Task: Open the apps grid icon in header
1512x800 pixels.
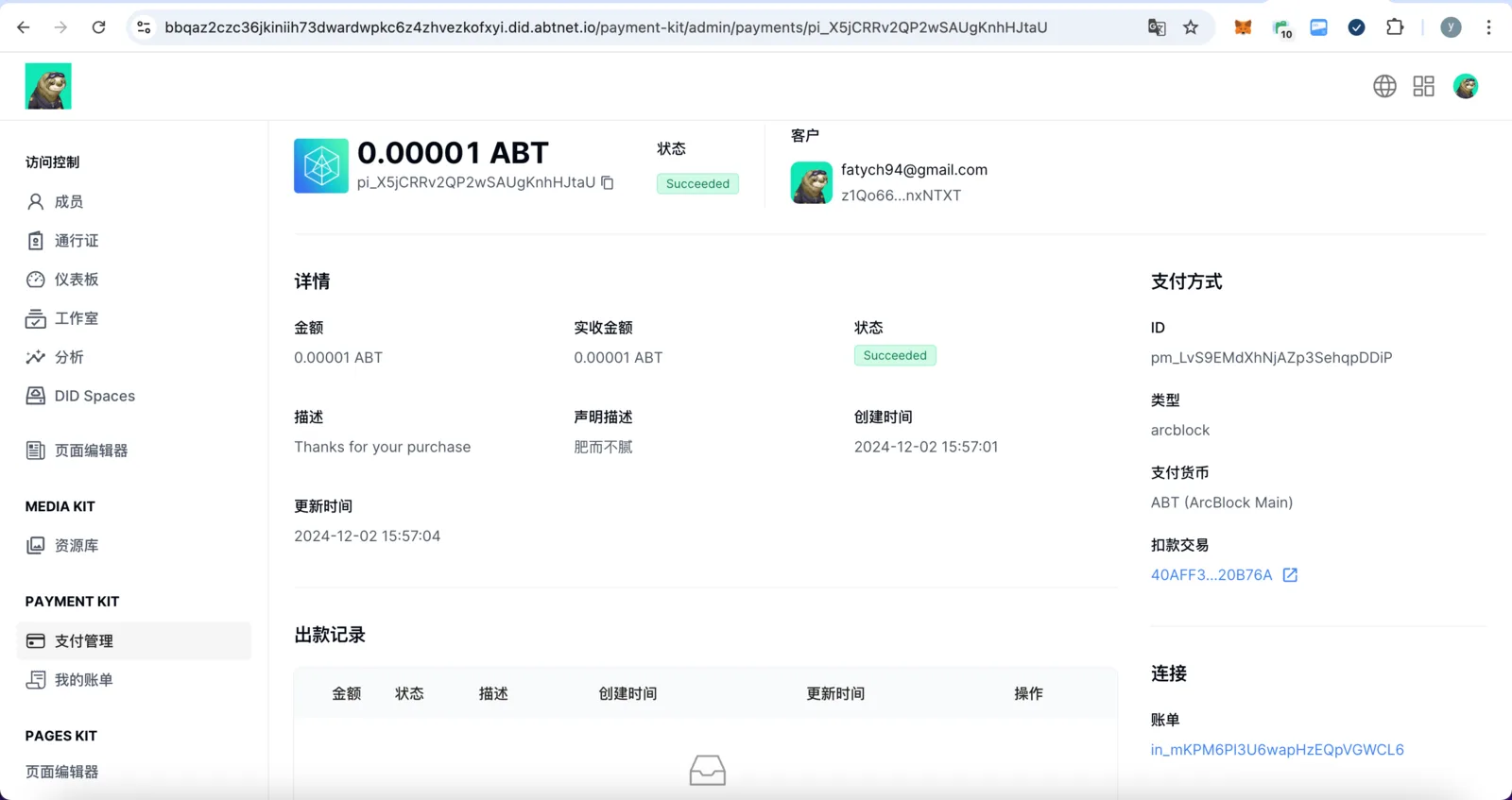Action: point(1423,86)
